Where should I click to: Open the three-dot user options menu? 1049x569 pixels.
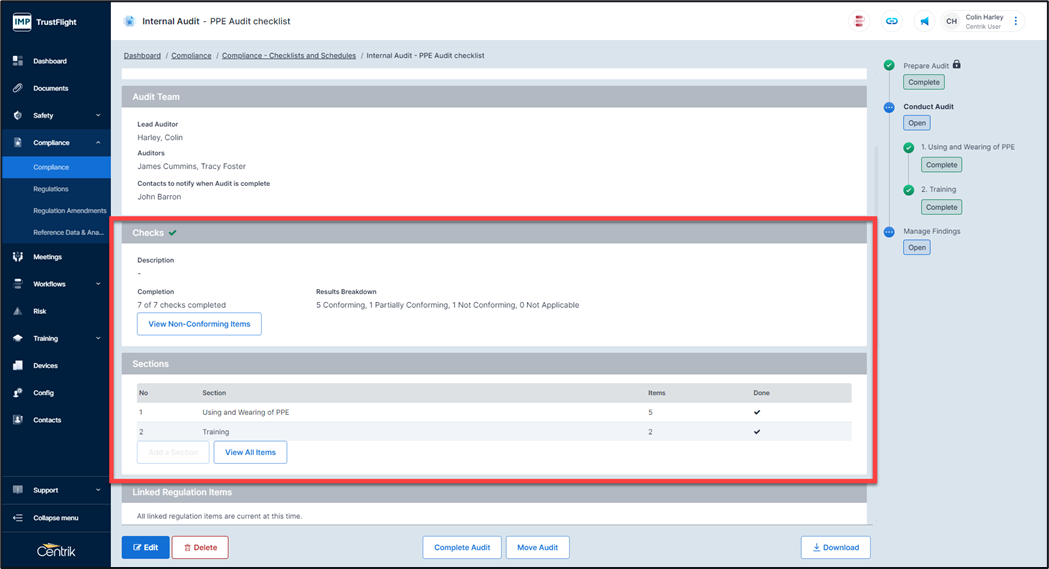click(1016, 21)
